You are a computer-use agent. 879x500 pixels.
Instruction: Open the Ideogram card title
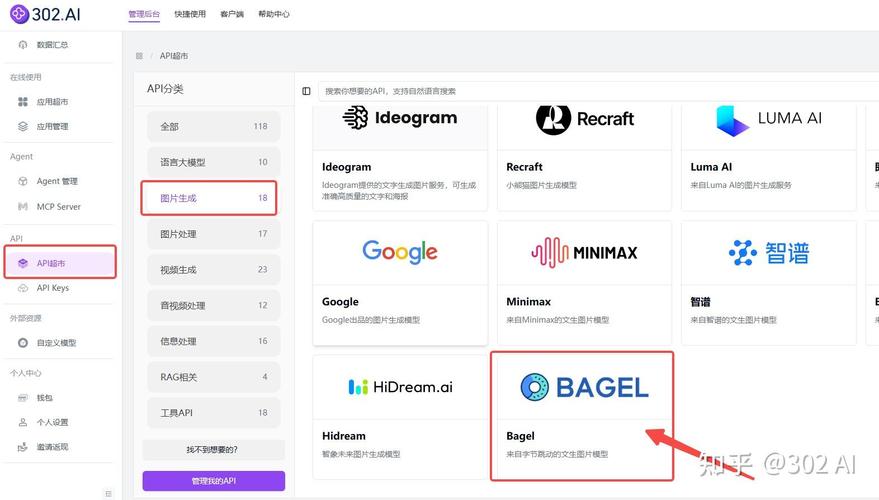click(x=346, y=167)
